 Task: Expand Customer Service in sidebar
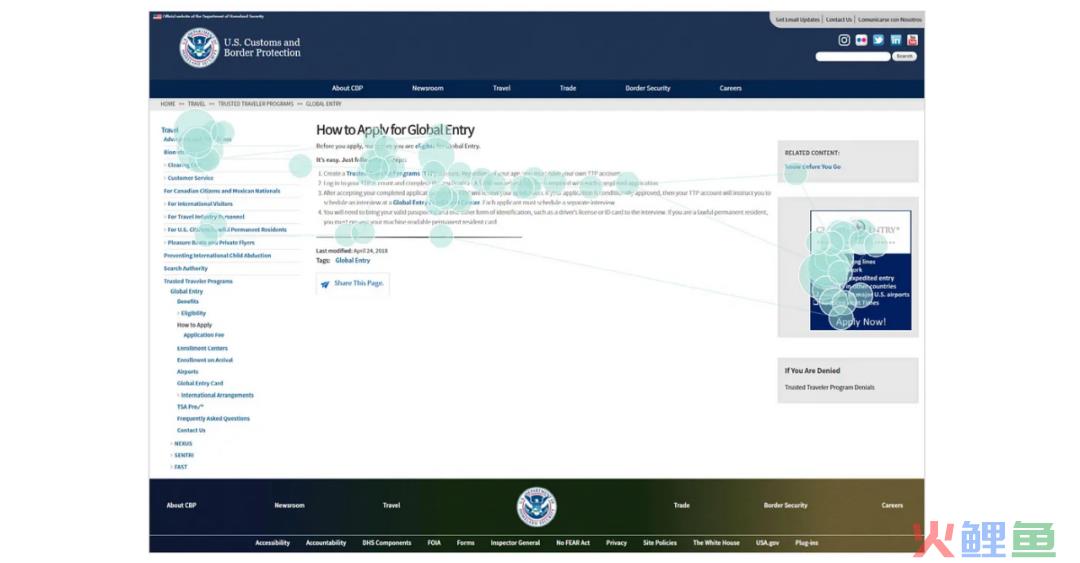[190, 178]
